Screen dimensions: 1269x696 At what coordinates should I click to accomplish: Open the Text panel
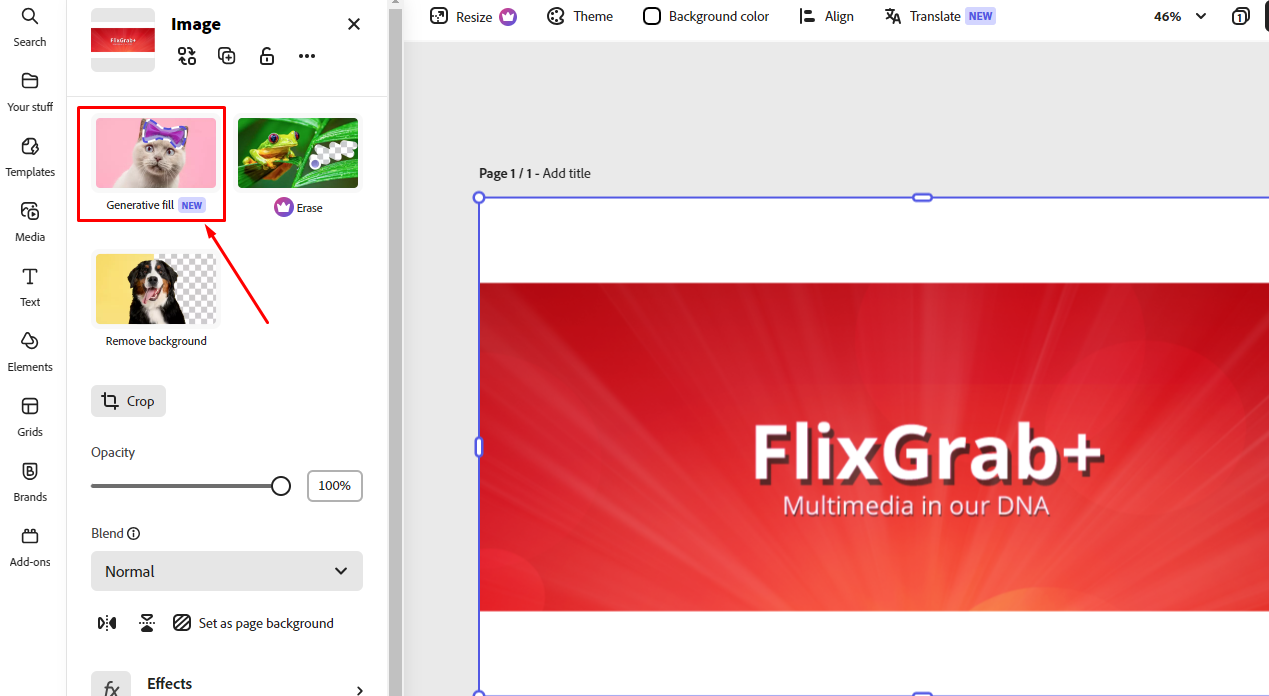30,287
